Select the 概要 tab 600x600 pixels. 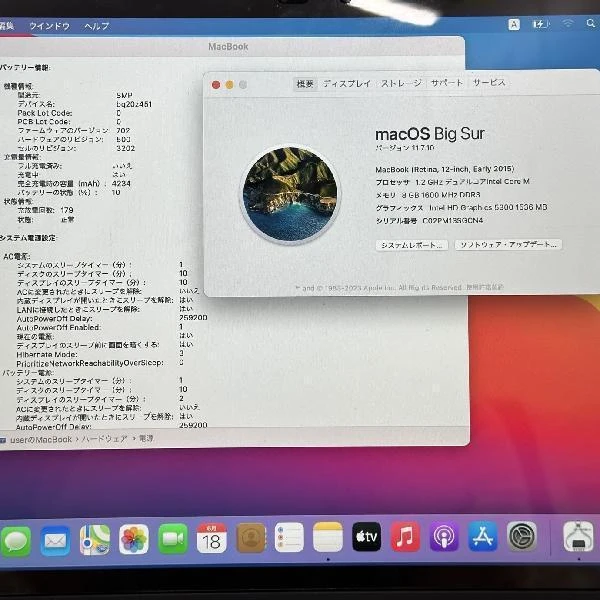(x=305, y=84)
